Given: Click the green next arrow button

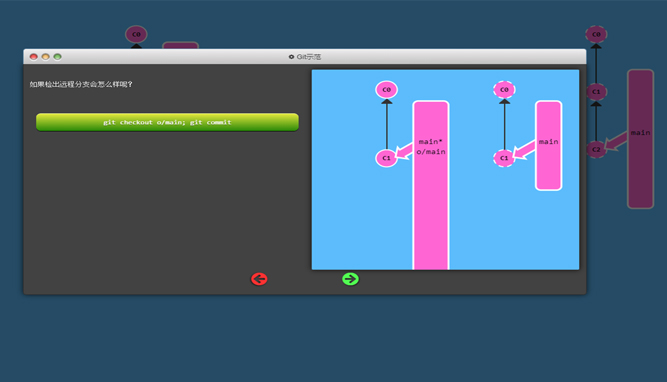Looking at the screenshot, I should [351, 279].
